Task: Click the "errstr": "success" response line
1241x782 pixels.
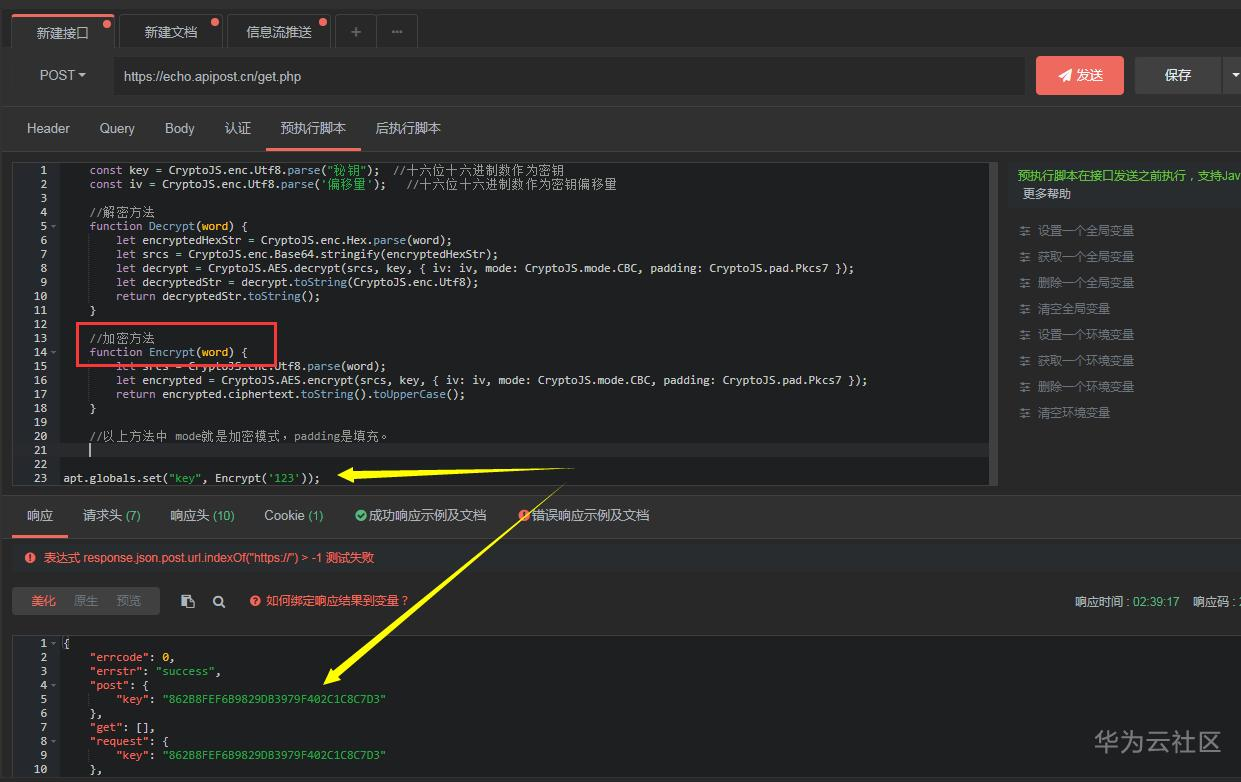Action: coord(155,671)
